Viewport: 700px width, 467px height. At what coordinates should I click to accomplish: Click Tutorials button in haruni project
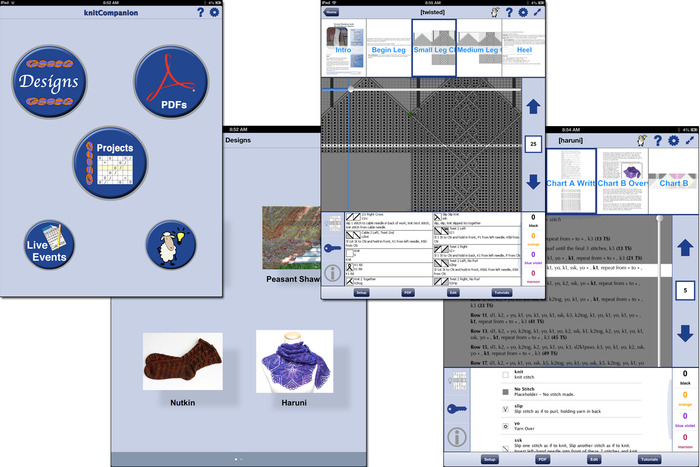click(x=649, y=459)
